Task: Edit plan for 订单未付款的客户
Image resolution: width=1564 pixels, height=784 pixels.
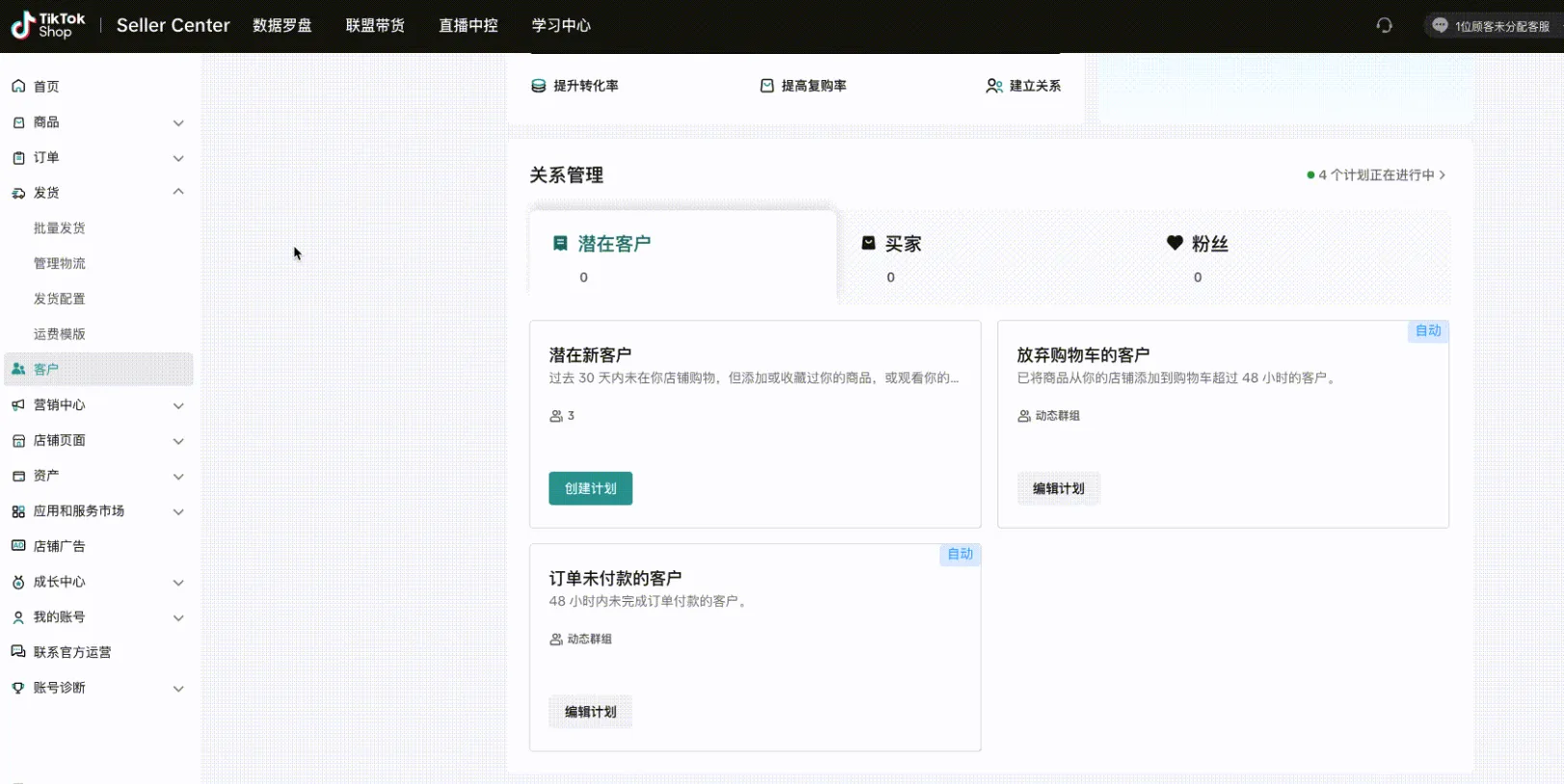Action: click(591, 712)
